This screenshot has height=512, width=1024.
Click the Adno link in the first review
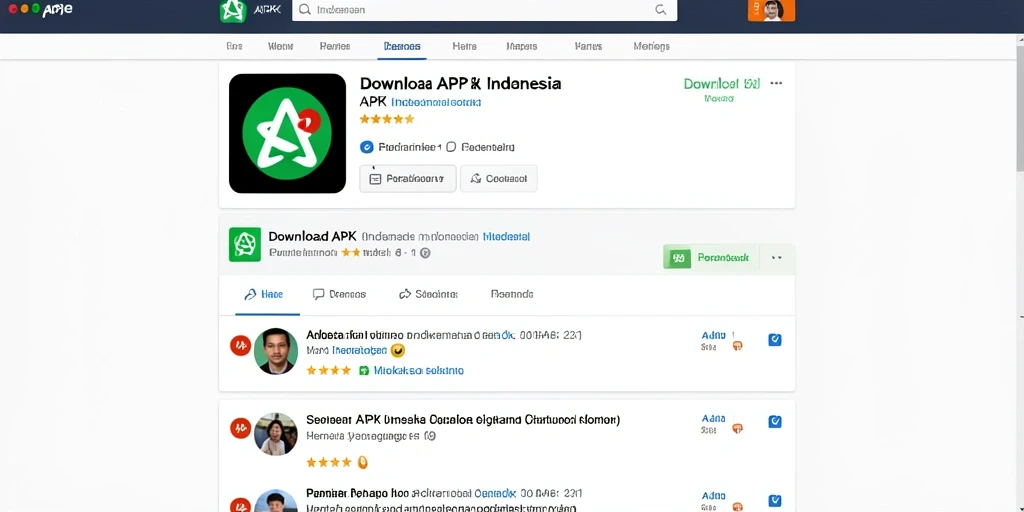pyautogui.click(x=714, y=336)
